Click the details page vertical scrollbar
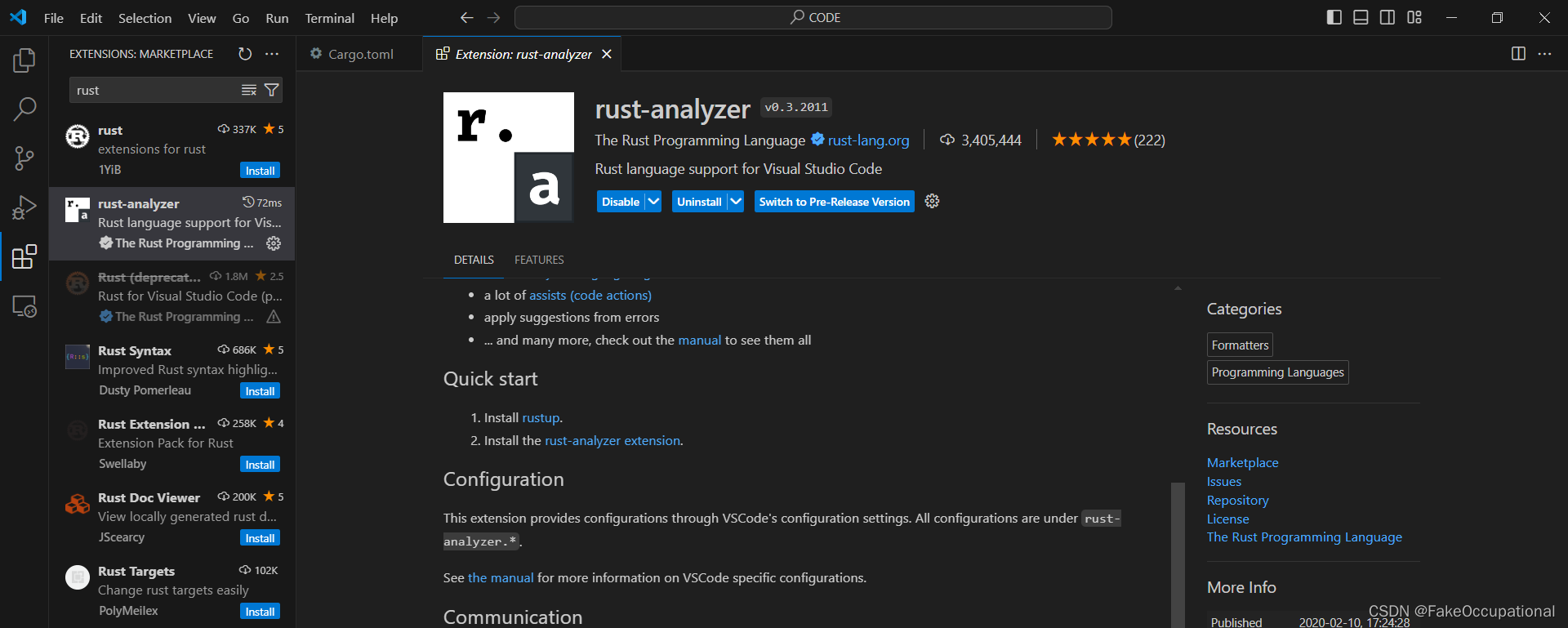The image size is (1568, 628). (x=1178, y=555)
